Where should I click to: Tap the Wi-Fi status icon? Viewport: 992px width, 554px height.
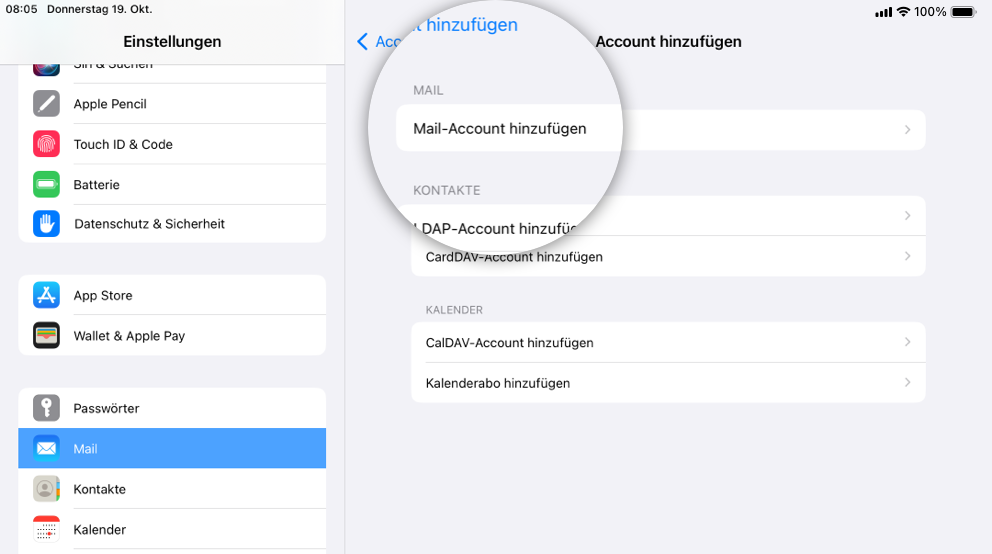click(x=903, y=12)
